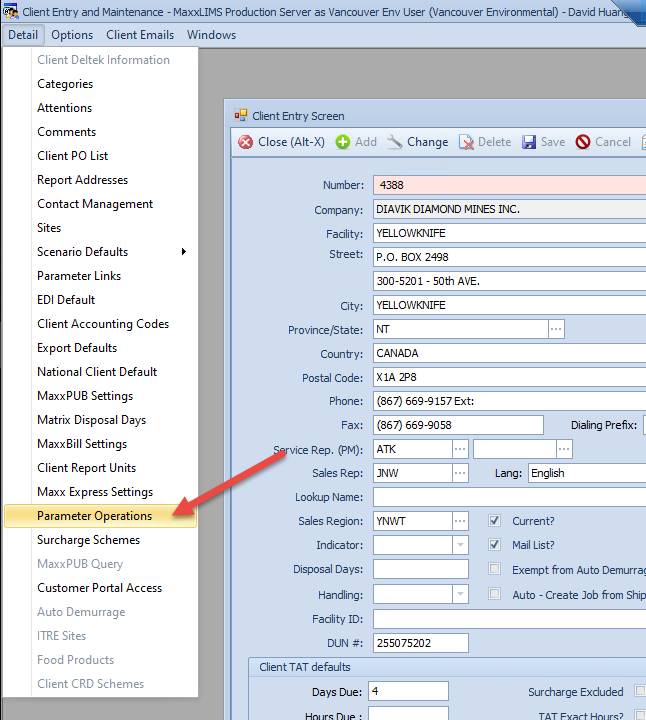Open Sales Rep JNW lookup ellipsis

(x=460, y=473)
